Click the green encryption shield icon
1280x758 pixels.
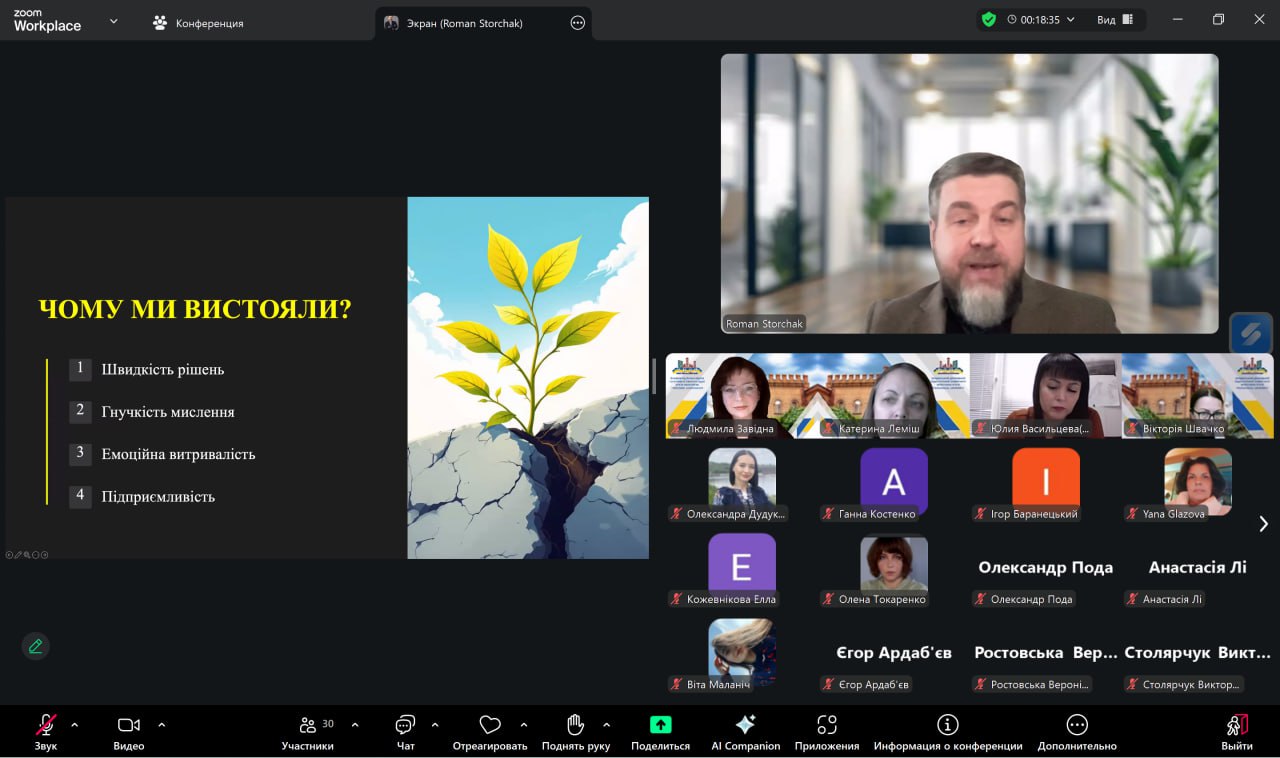pyautogui.click(x=989, y=20)
